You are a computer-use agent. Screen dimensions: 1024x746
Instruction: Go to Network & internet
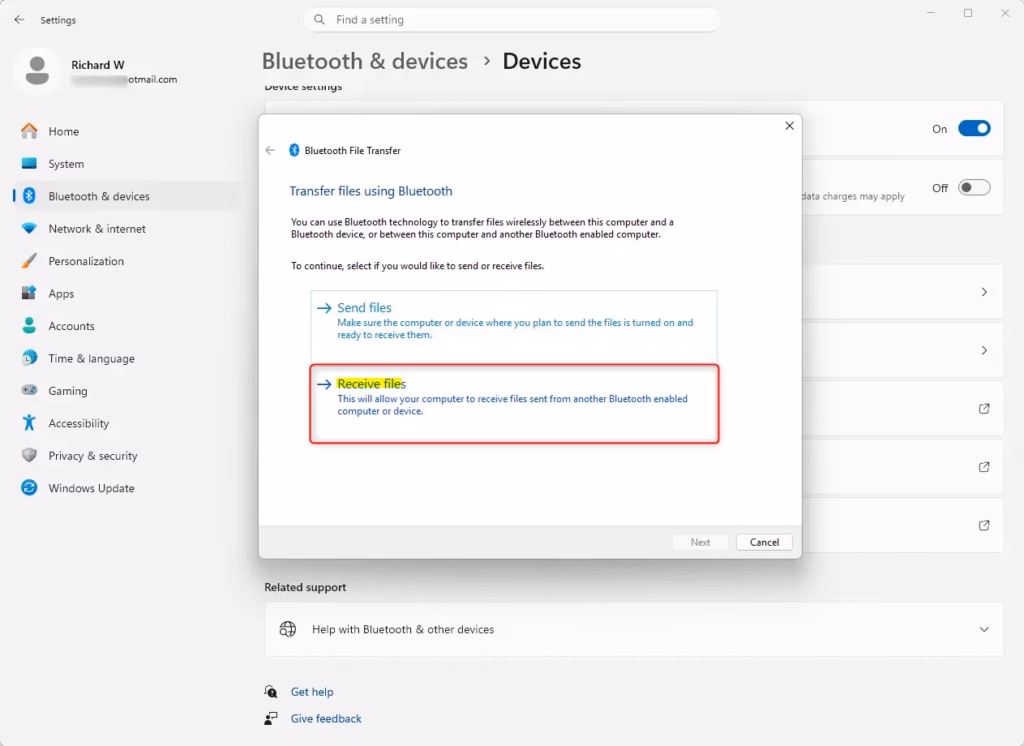[x=97, y=229]
